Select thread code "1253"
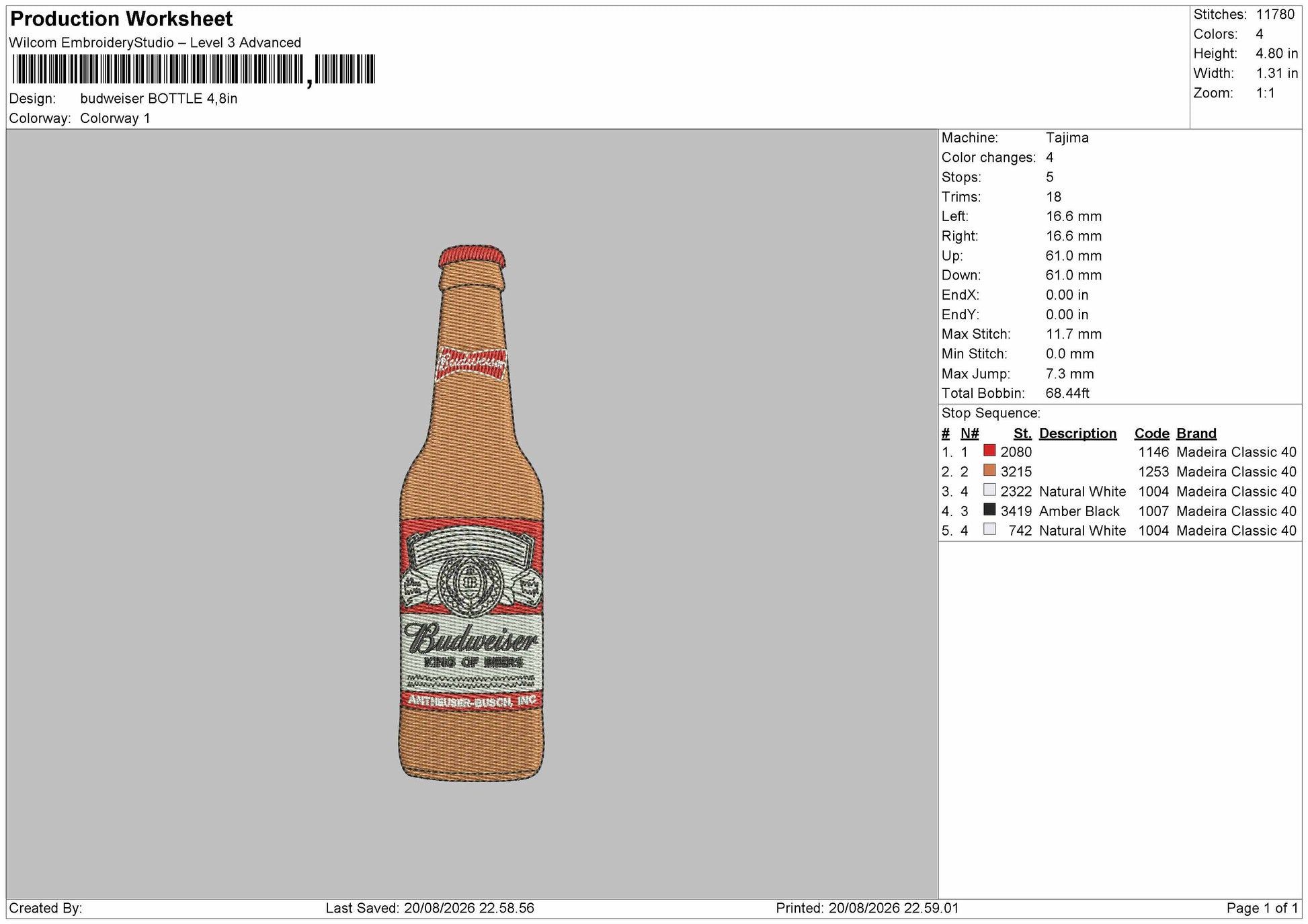 (1153, 472)
